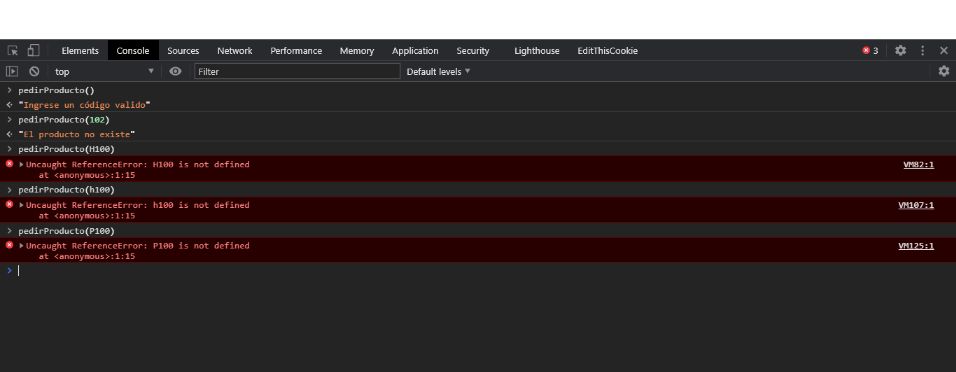Open the VM125:1 source link
Viewport: 956px width, 372px height.
[916, 246]
